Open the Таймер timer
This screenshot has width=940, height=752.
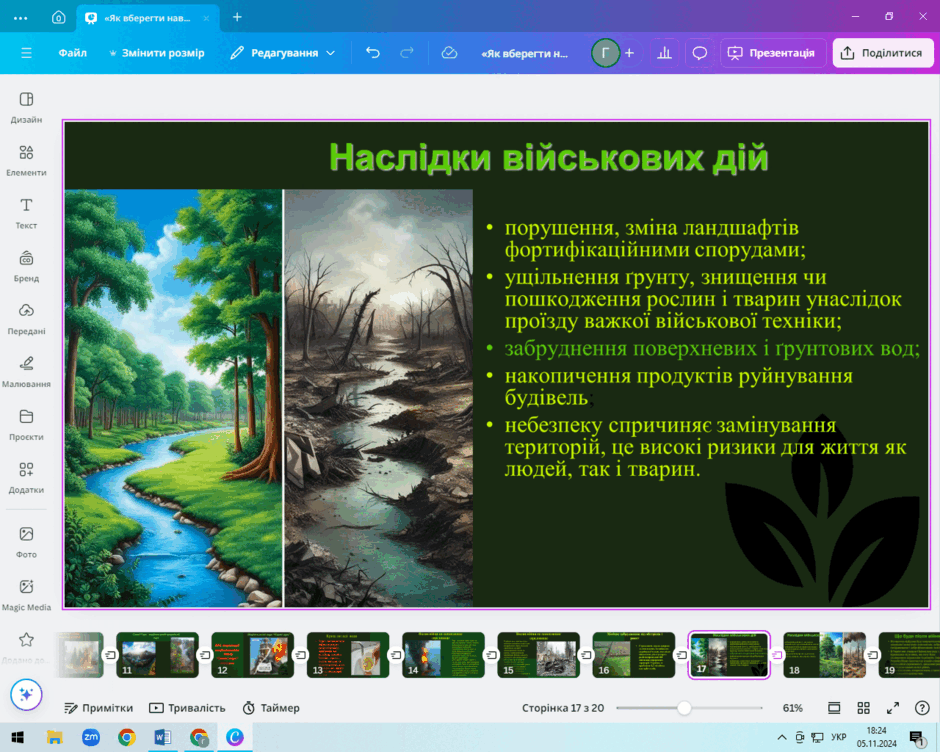[271, 708]
